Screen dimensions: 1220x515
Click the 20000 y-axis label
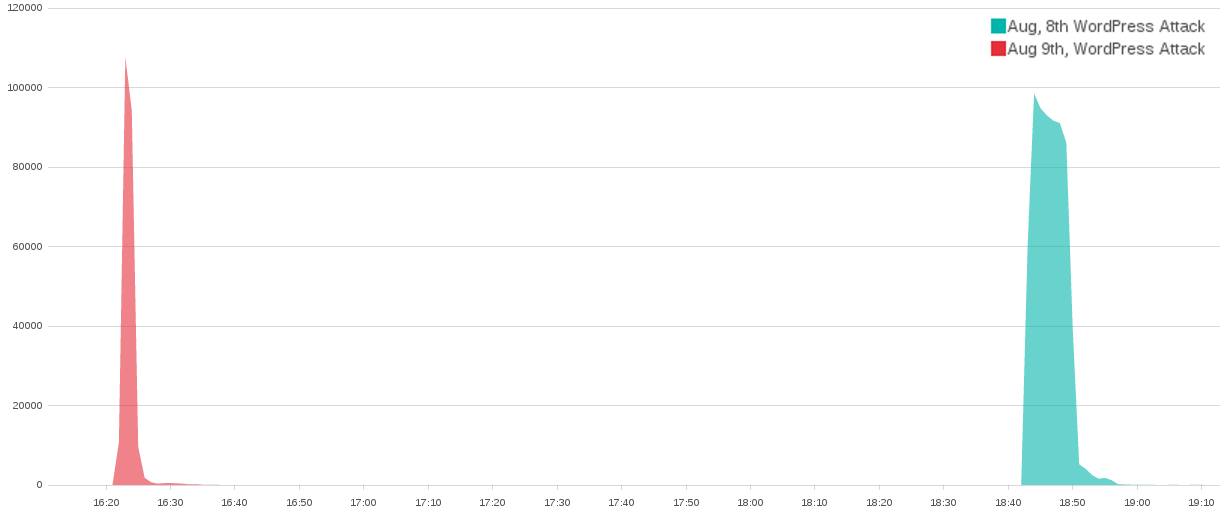tap(30, 406)
